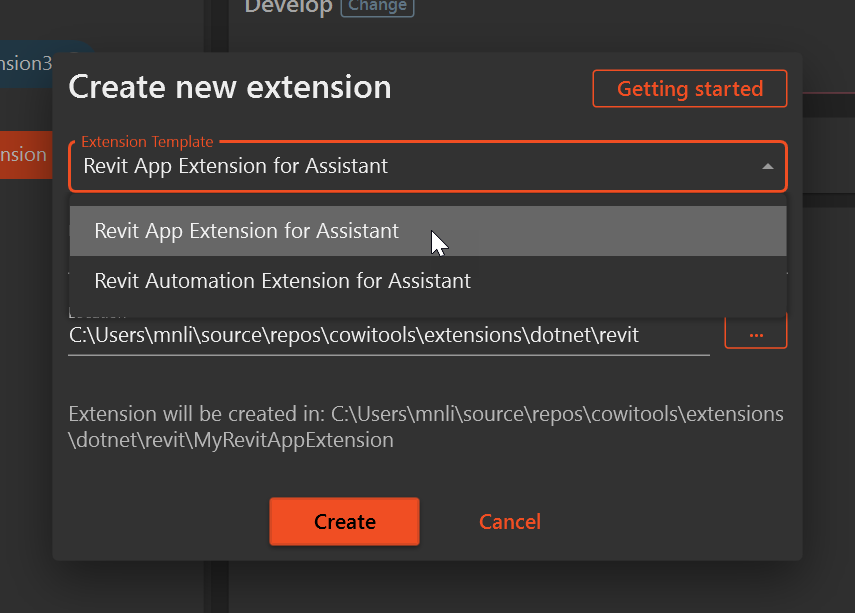Cancel the new extension dialog

tap(510, 521)
